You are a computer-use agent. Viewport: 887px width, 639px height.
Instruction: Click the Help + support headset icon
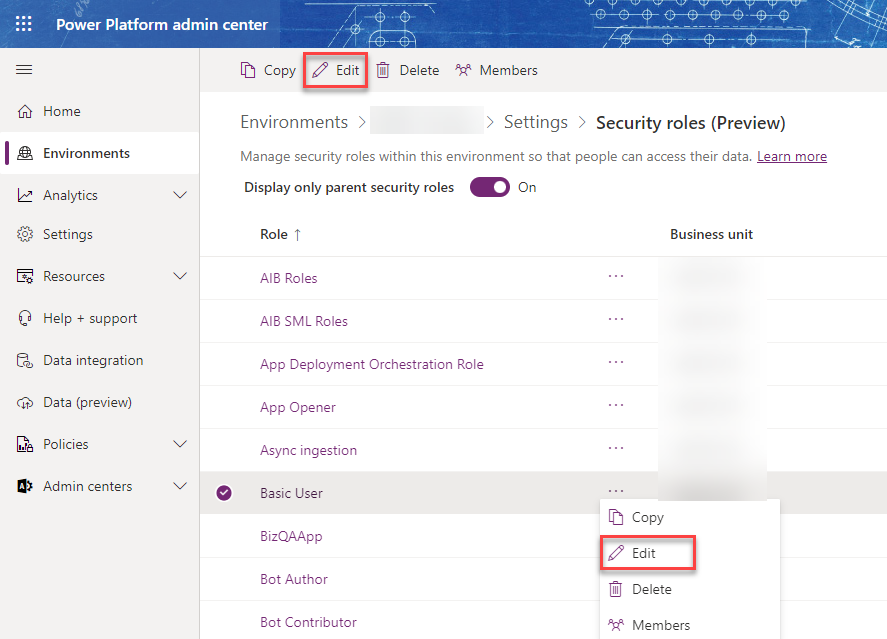point(25,318)
